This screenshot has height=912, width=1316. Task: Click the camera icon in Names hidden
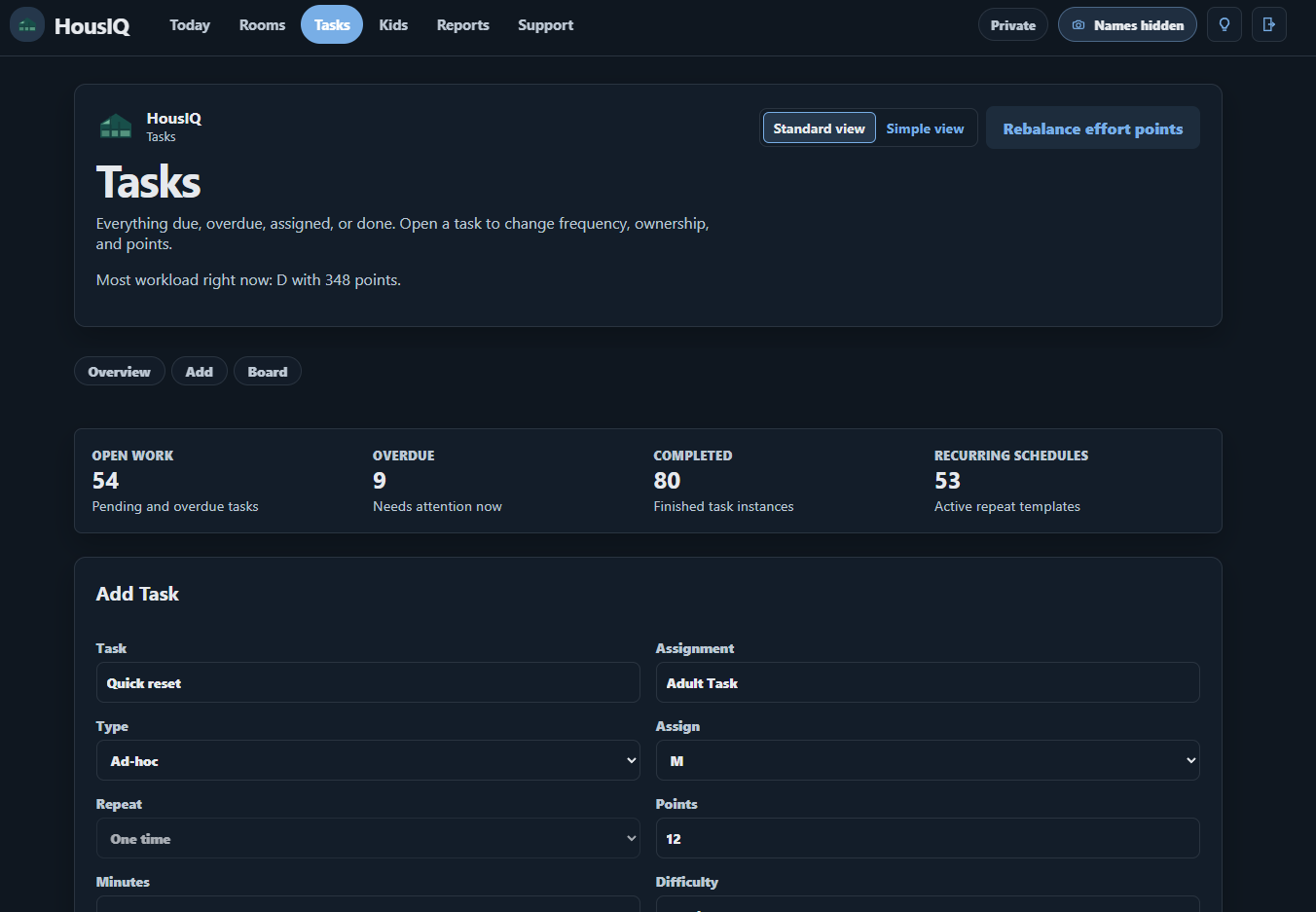click(1080, 23)
